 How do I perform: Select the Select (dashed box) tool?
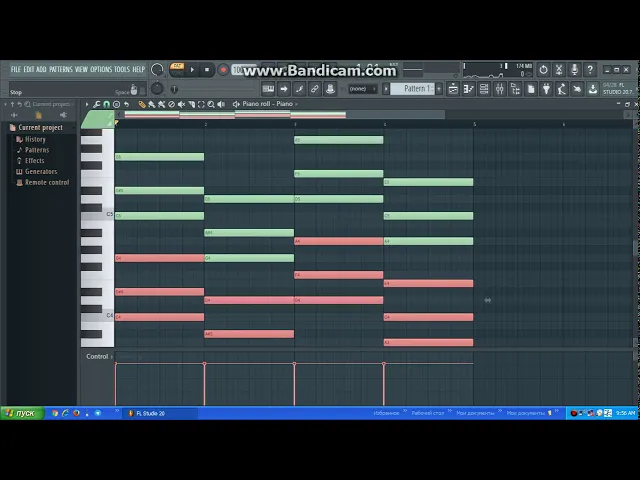point(201,104)
